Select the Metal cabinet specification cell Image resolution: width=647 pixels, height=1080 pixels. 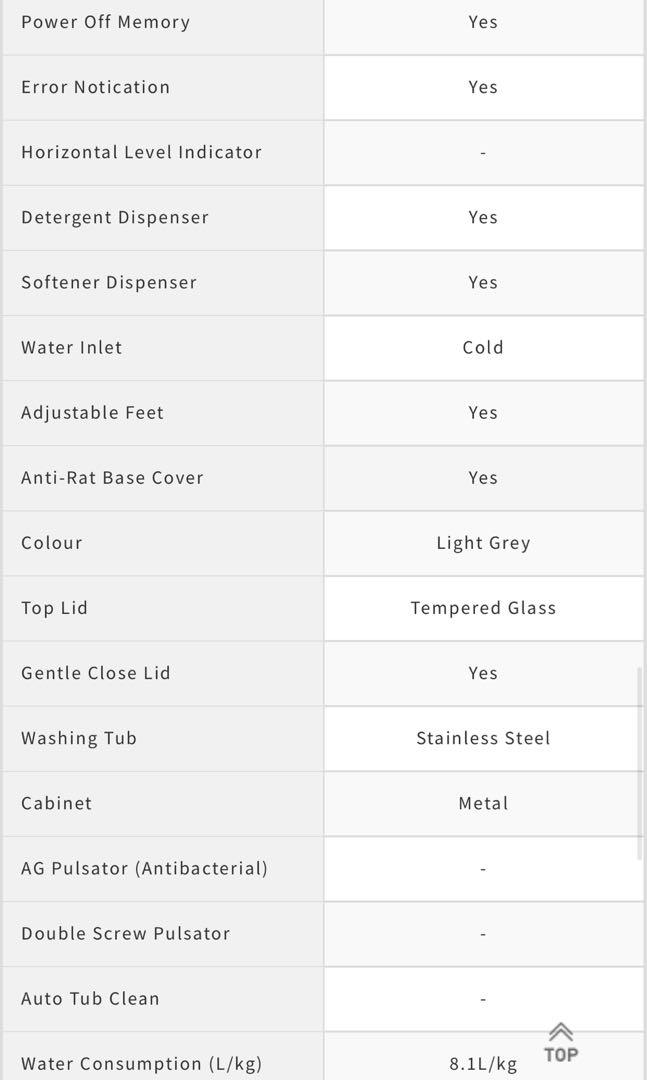click(483, 803)
